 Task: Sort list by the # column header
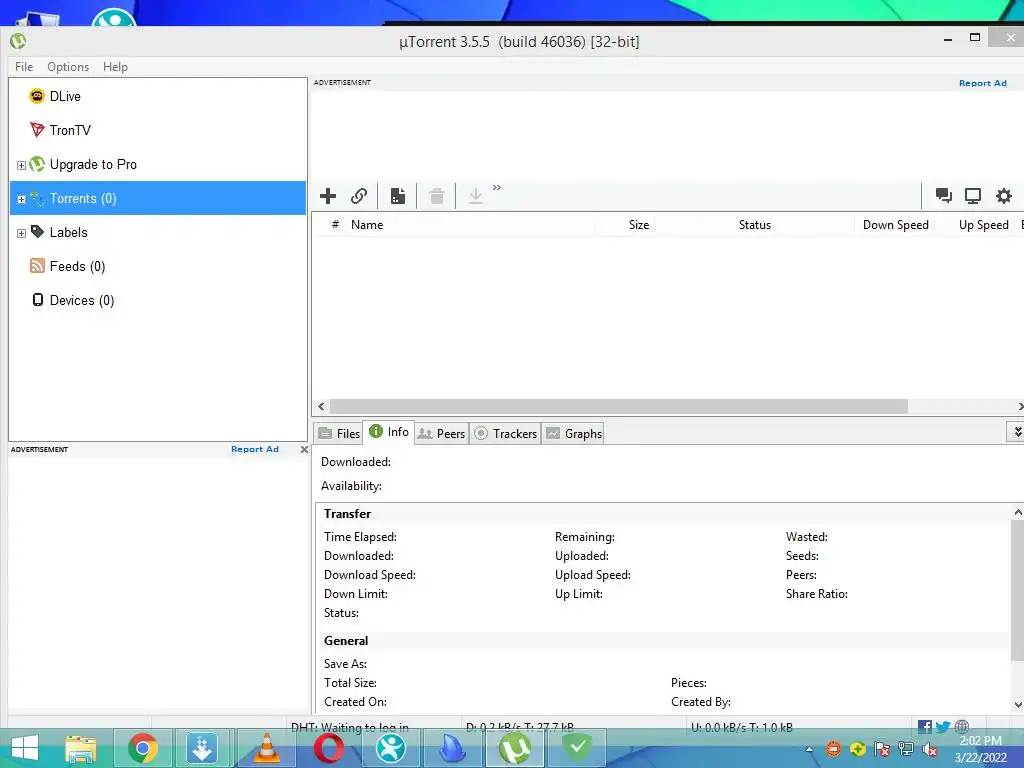click(335, 224)
